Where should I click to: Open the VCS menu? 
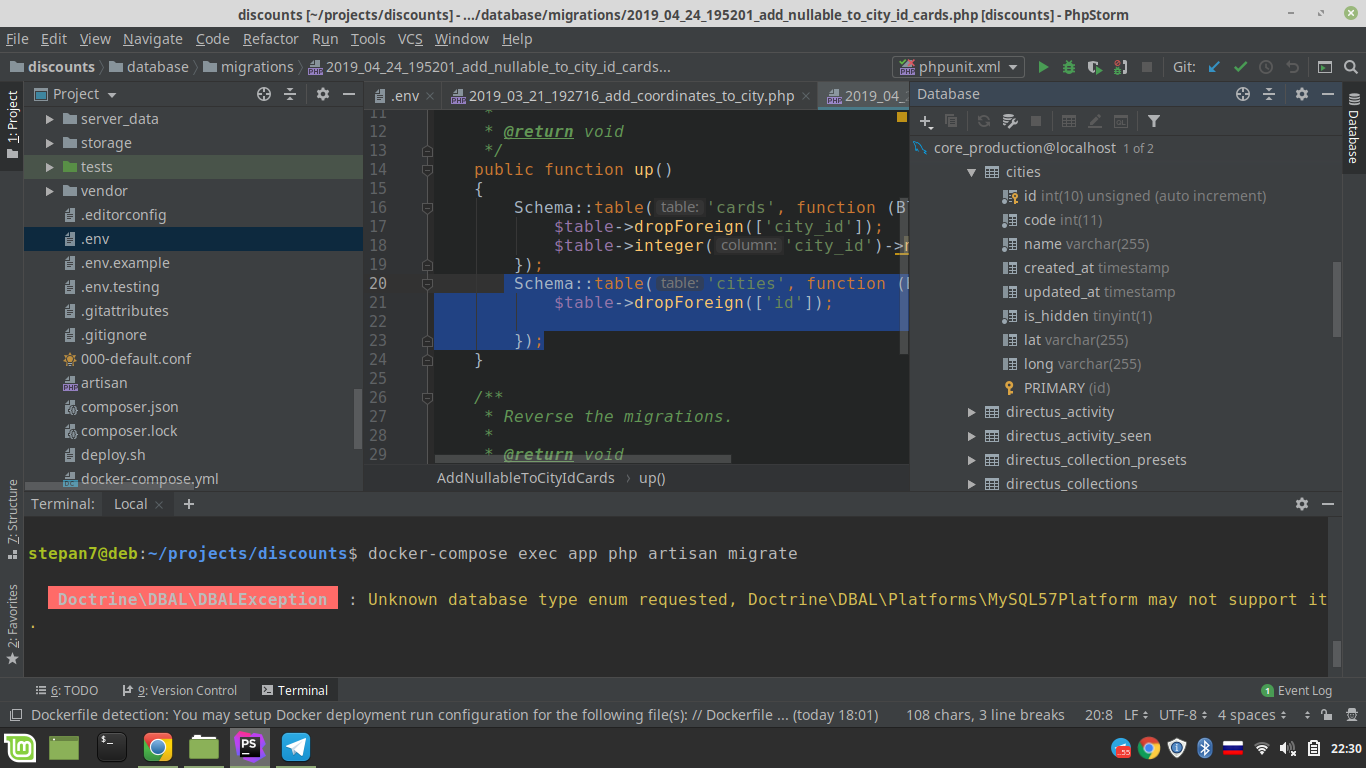coord(410,39)
